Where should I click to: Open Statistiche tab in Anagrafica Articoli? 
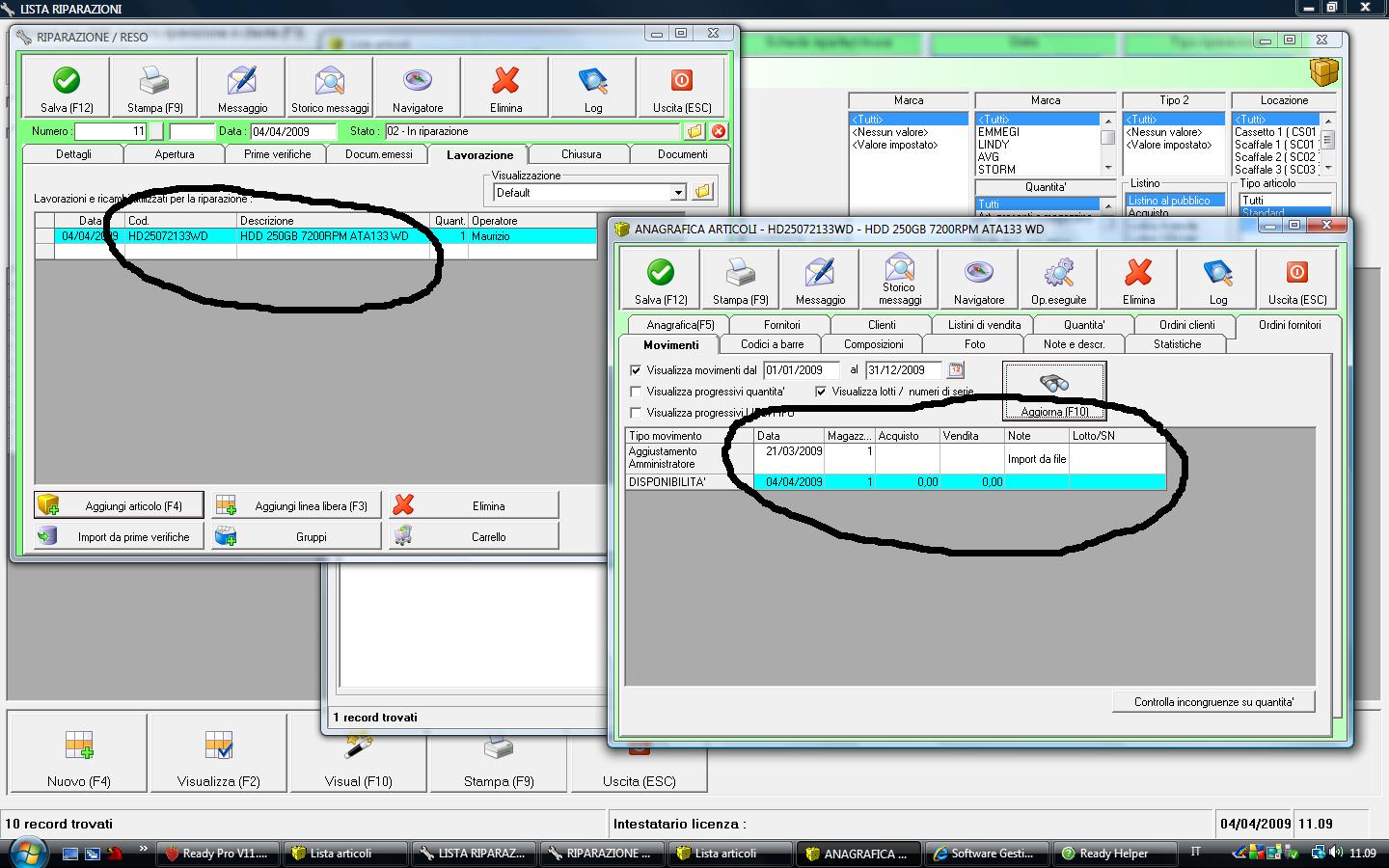(x=1177, y=344)
